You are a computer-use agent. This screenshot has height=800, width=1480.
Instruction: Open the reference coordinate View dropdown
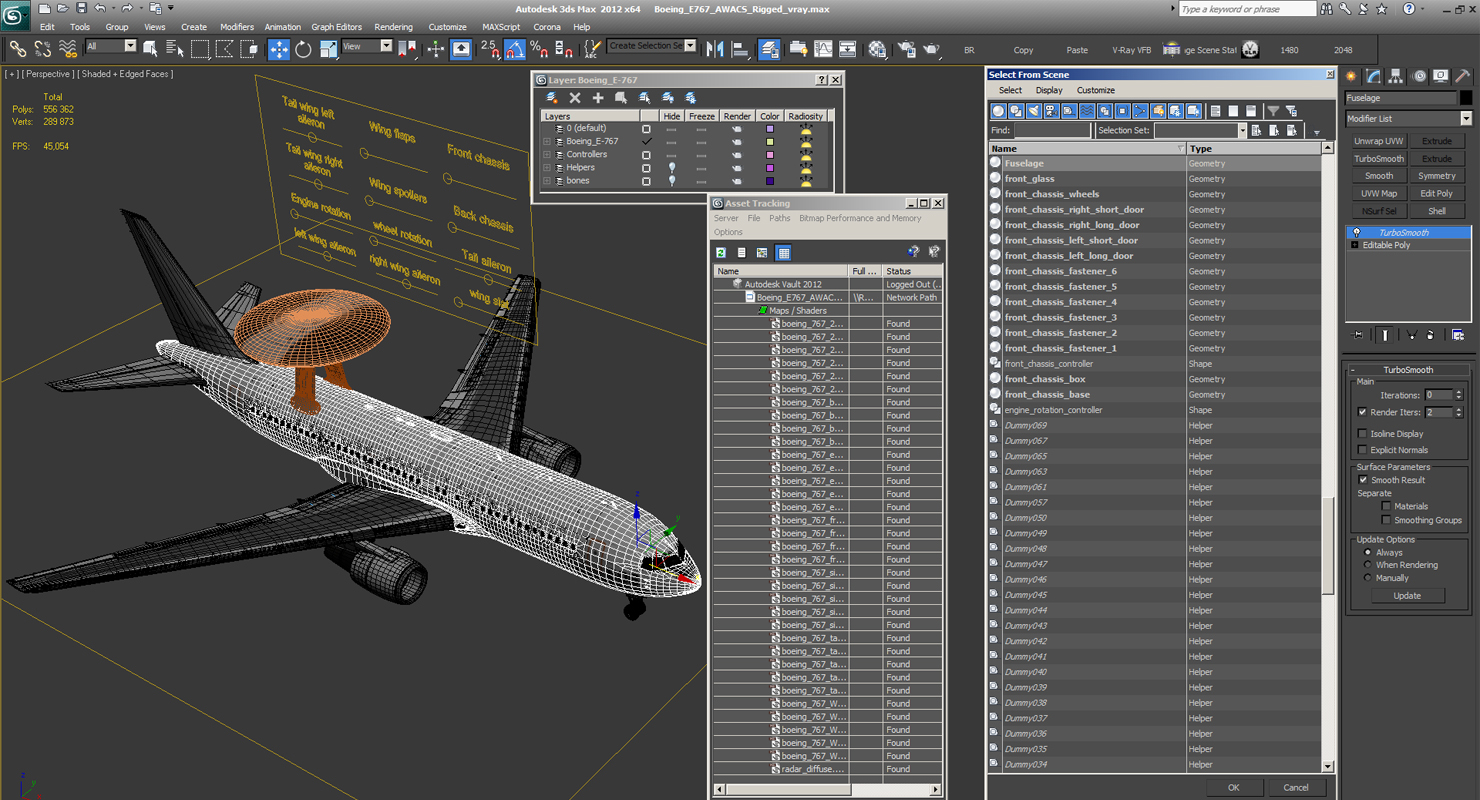[387, 46]
